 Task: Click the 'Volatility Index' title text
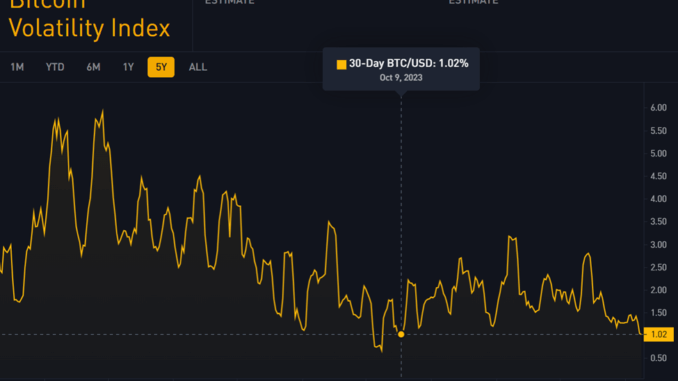(89, 29)
